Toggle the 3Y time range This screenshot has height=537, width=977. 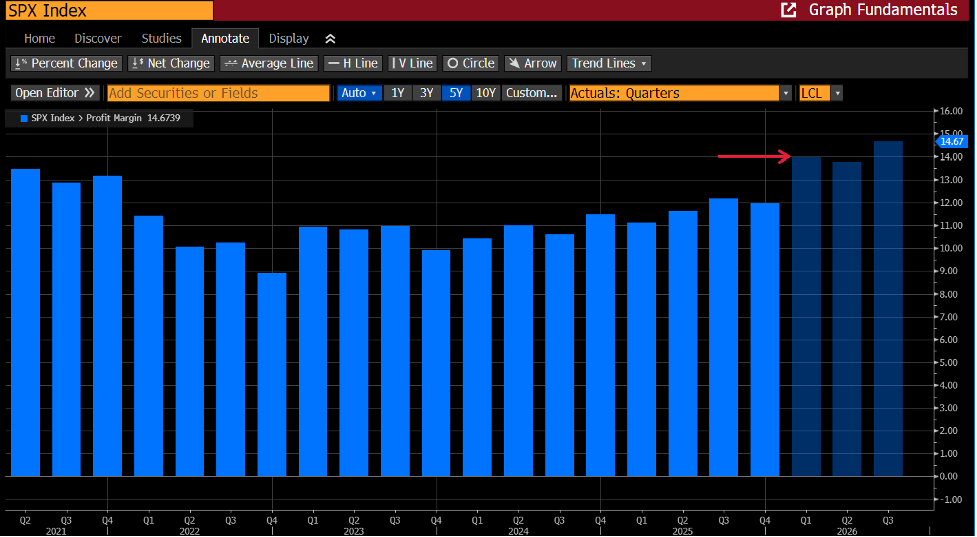pyautogui.click(x=427, y=93)
